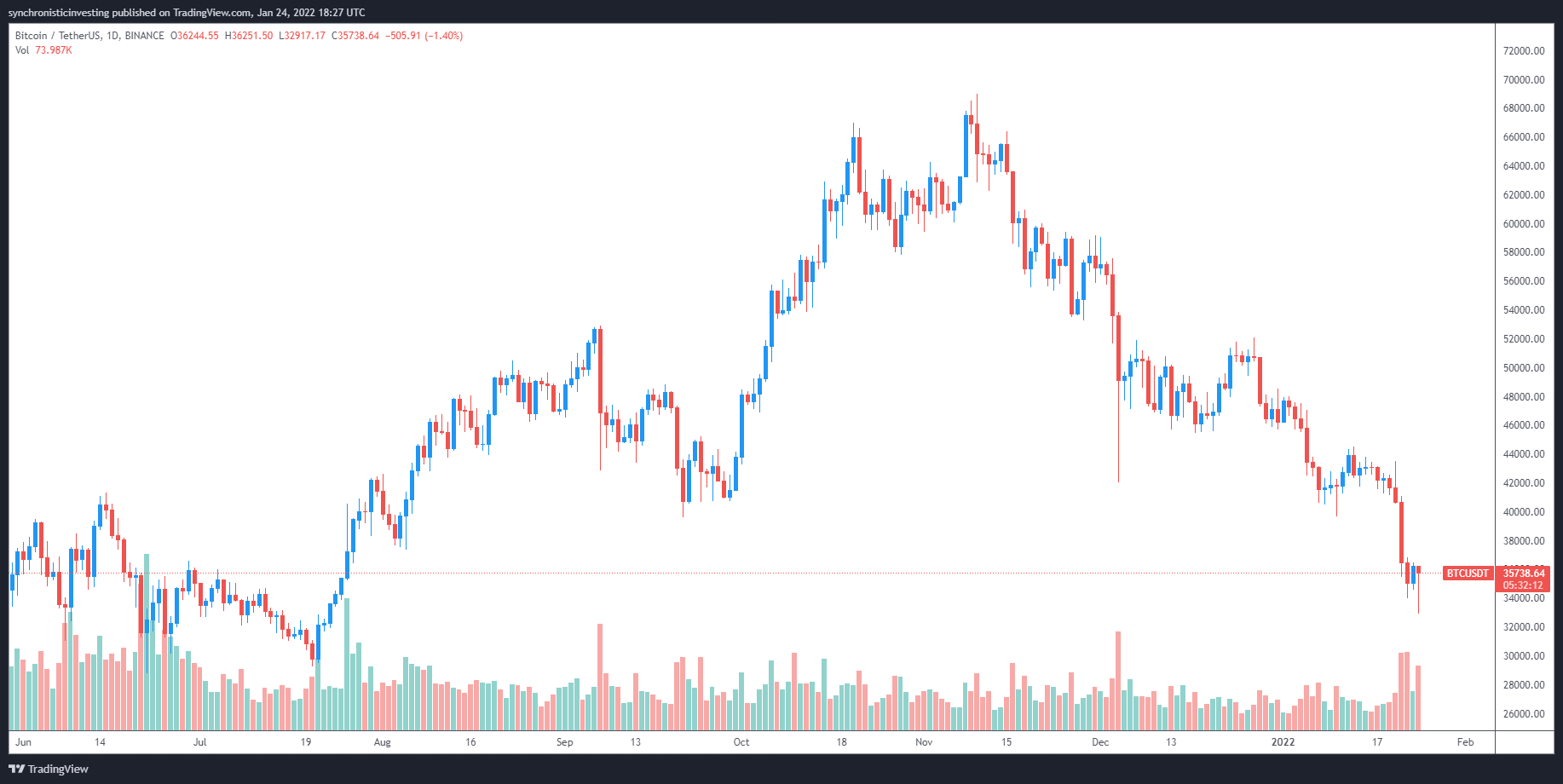Image resolution: width=1563 pixels, height=784 pixels.
Task: Click the TradingView logo icon
Action: click(16, 769)
